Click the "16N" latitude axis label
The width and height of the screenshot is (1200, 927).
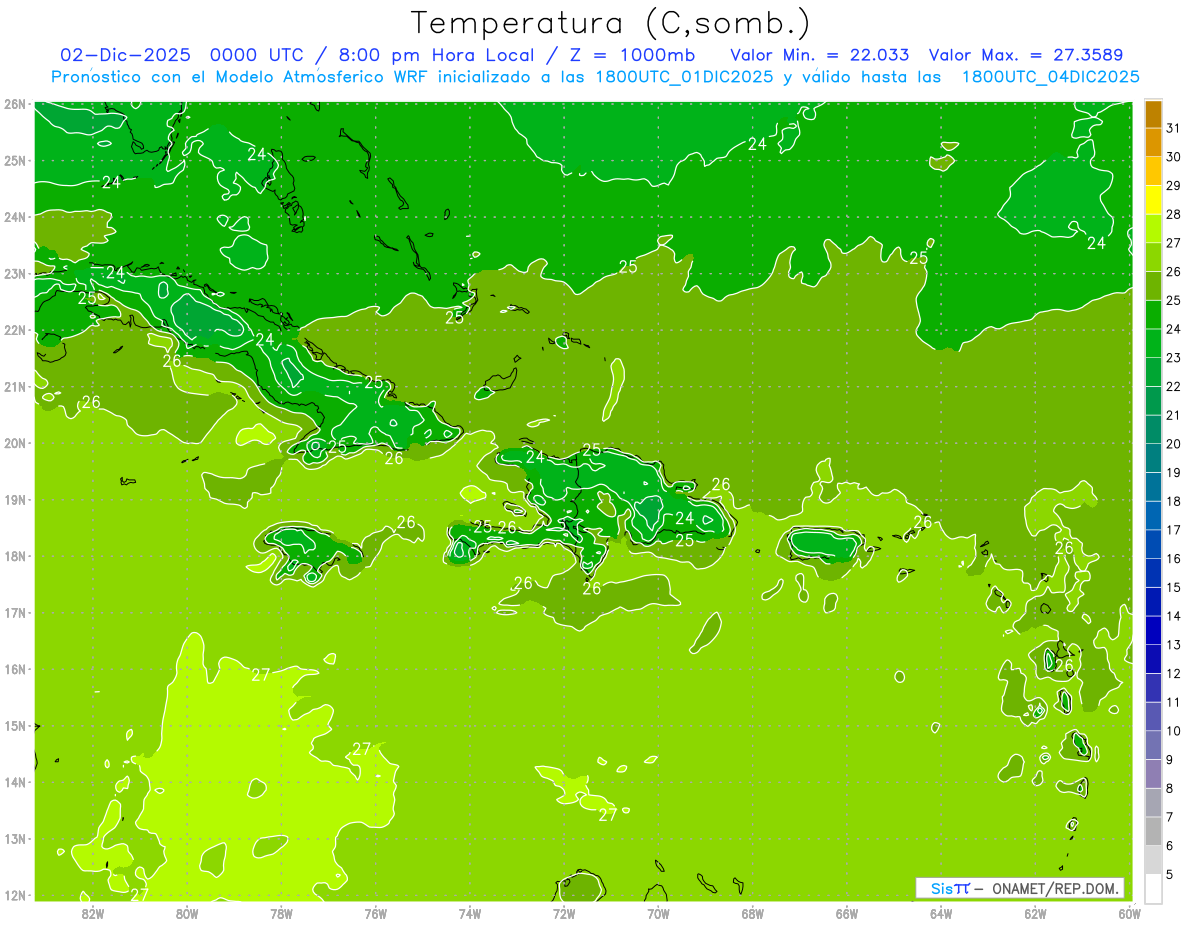(x=15, y=669)
